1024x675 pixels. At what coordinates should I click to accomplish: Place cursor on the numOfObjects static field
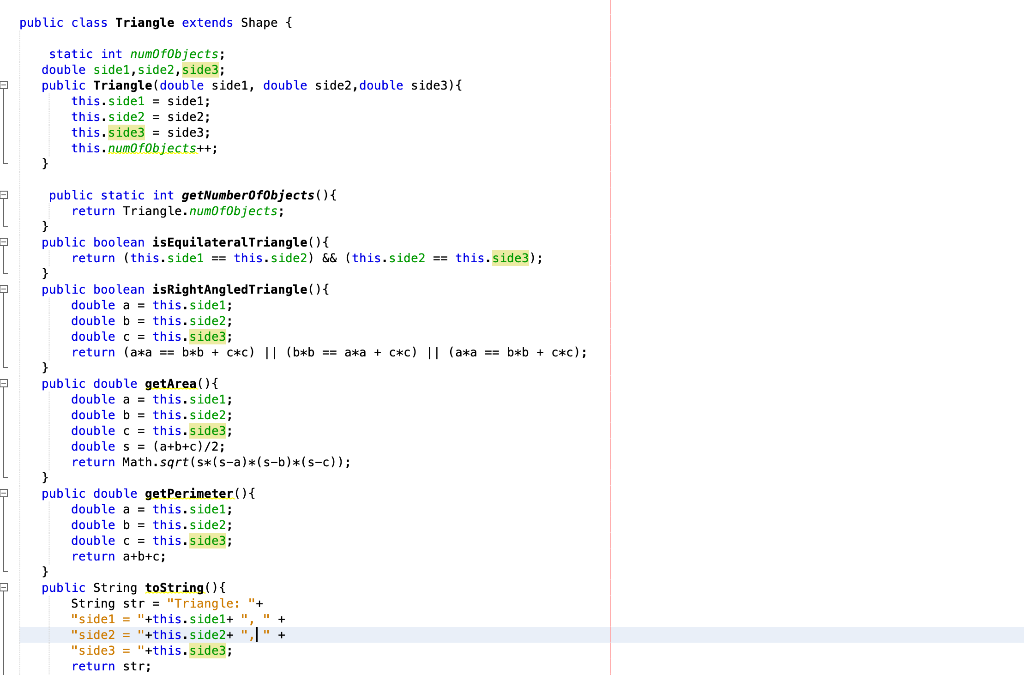[175, 54]
